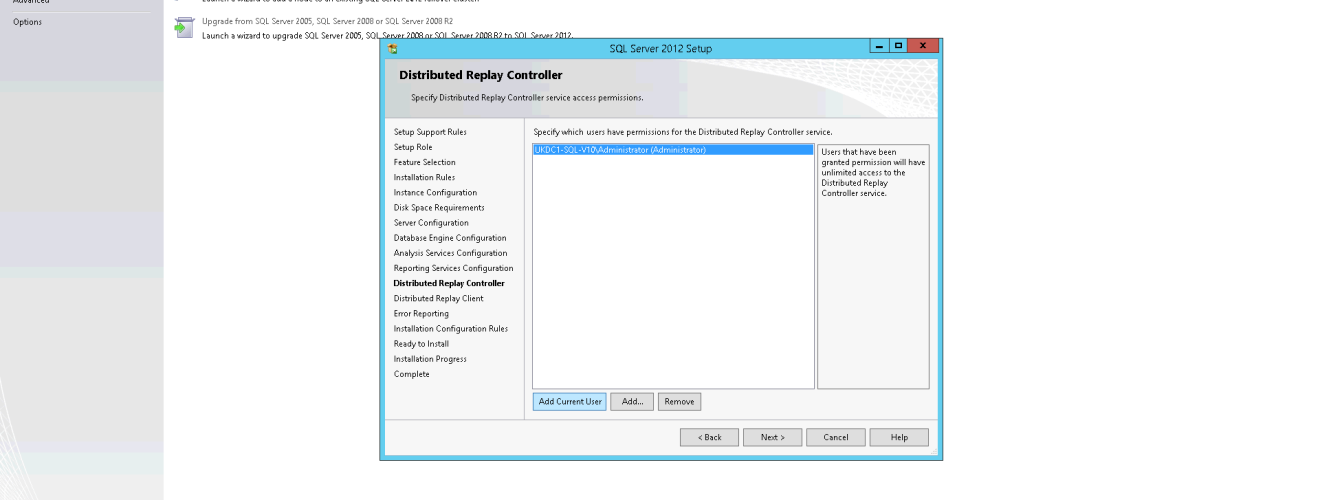This screenshot has width=1320, height=500.
Task: Click the Instance Configuration step
Action: coord(435,192)
